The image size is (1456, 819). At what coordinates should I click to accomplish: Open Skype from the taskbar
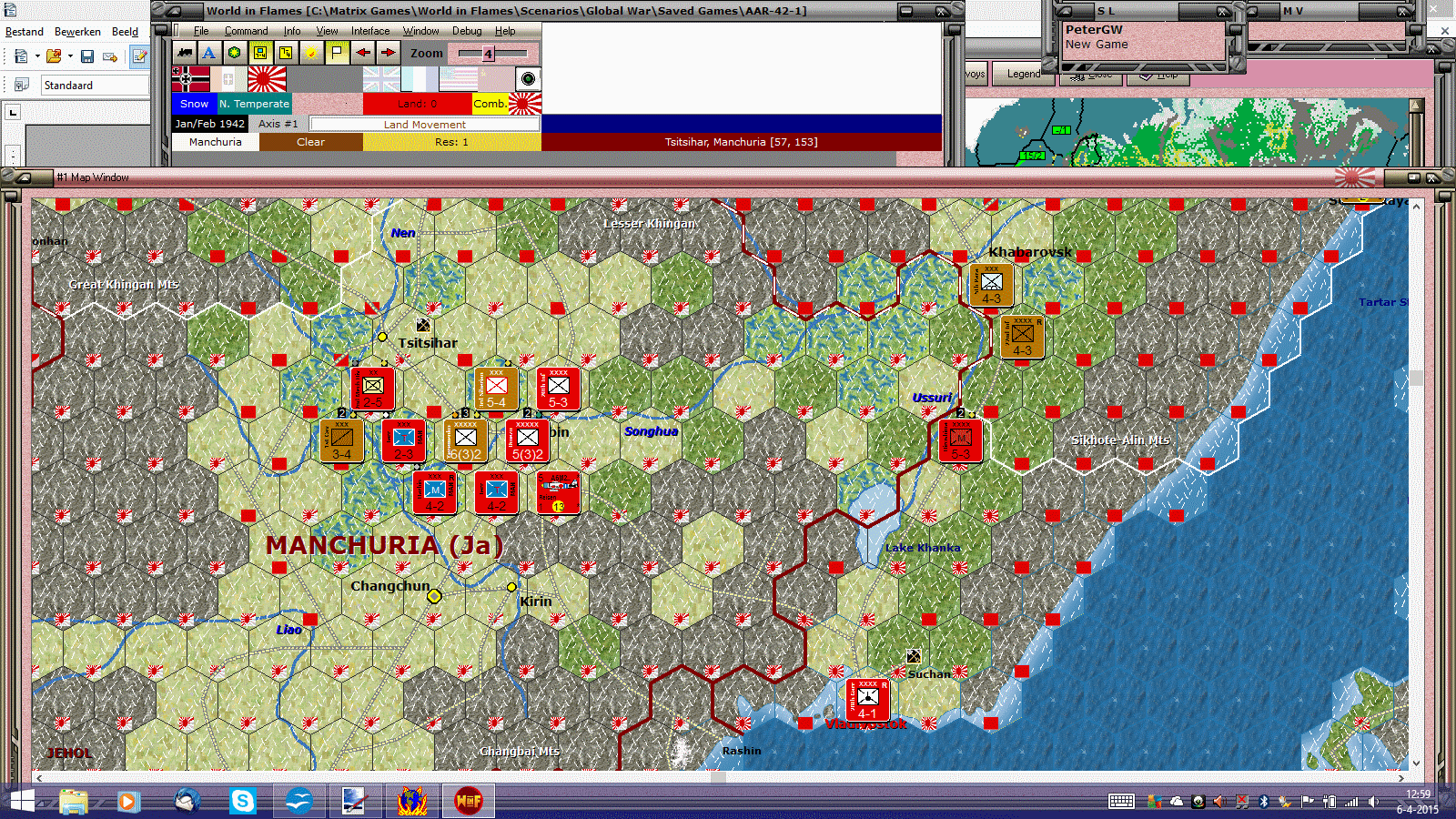pyautogui.click(x=242, y=801)
